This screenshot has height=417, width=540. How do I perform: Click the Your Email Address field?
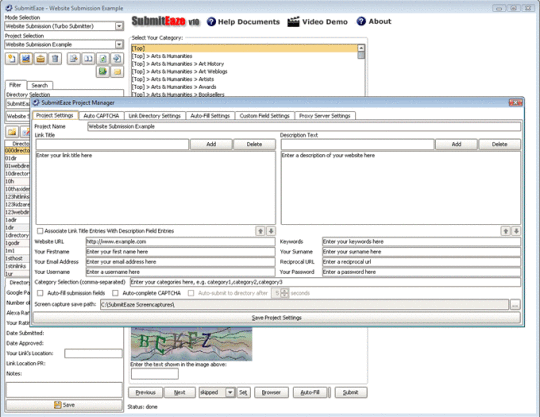coord(180,262)
